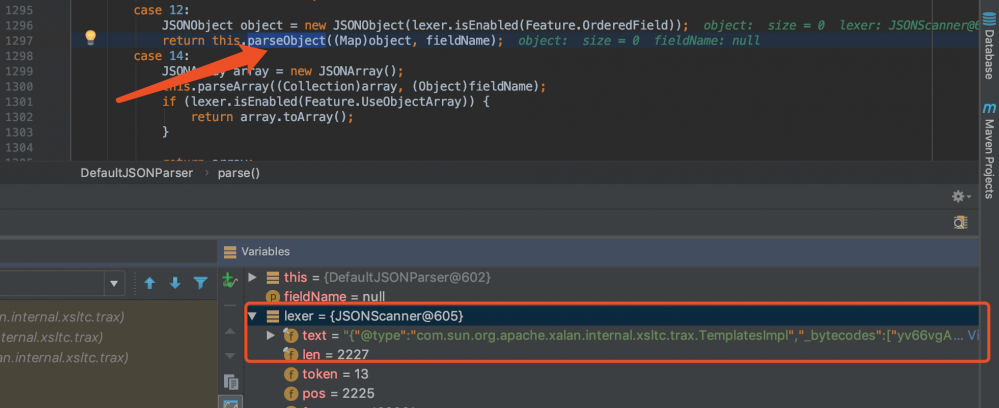Click the field icon beside pos
Viewport: 999px width, 408px height.
(x=291, y=393)
